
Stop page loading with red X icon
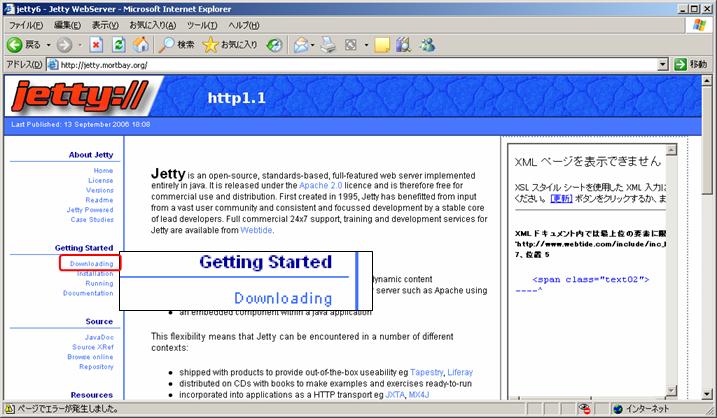96,44
